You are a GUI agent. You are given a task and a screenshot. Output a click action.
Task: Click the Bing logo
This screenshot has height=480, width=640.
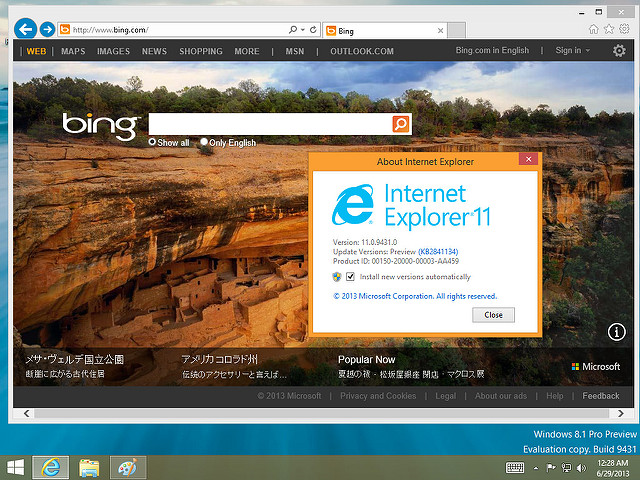coord(100,127)
